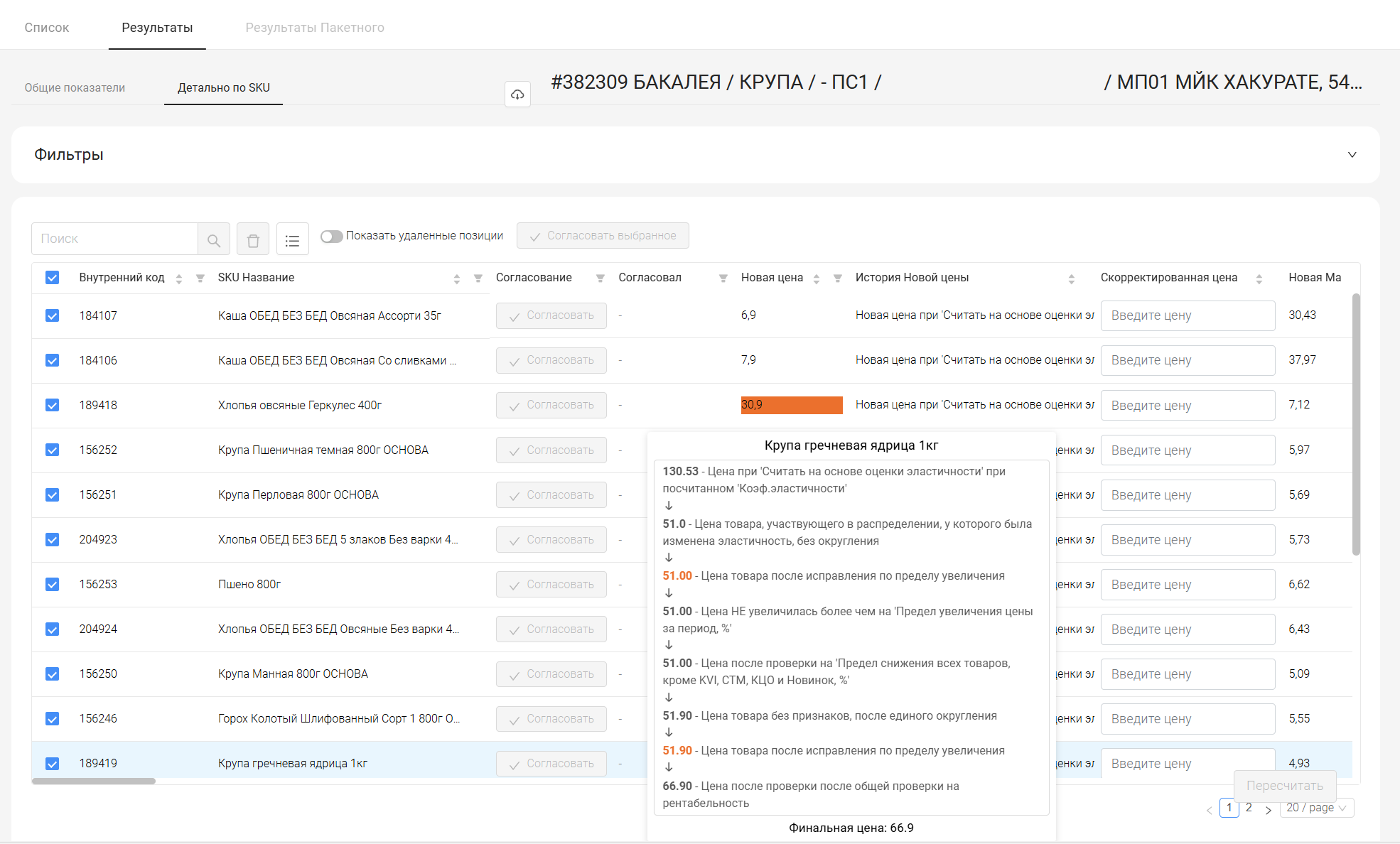
Task: Switch to the Список tab
Action: (x=47, y=28)
